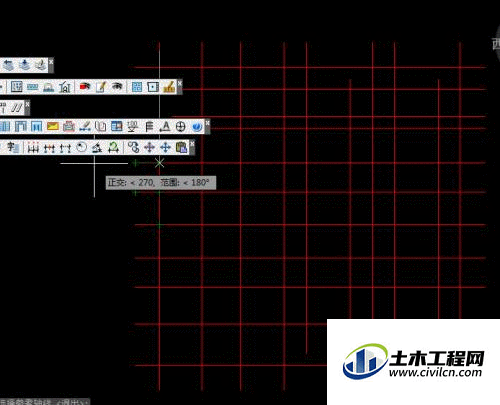Viewport: 500px width, 405px height.
Task: Click the layer icon with pen
Action: click(40, 65)
